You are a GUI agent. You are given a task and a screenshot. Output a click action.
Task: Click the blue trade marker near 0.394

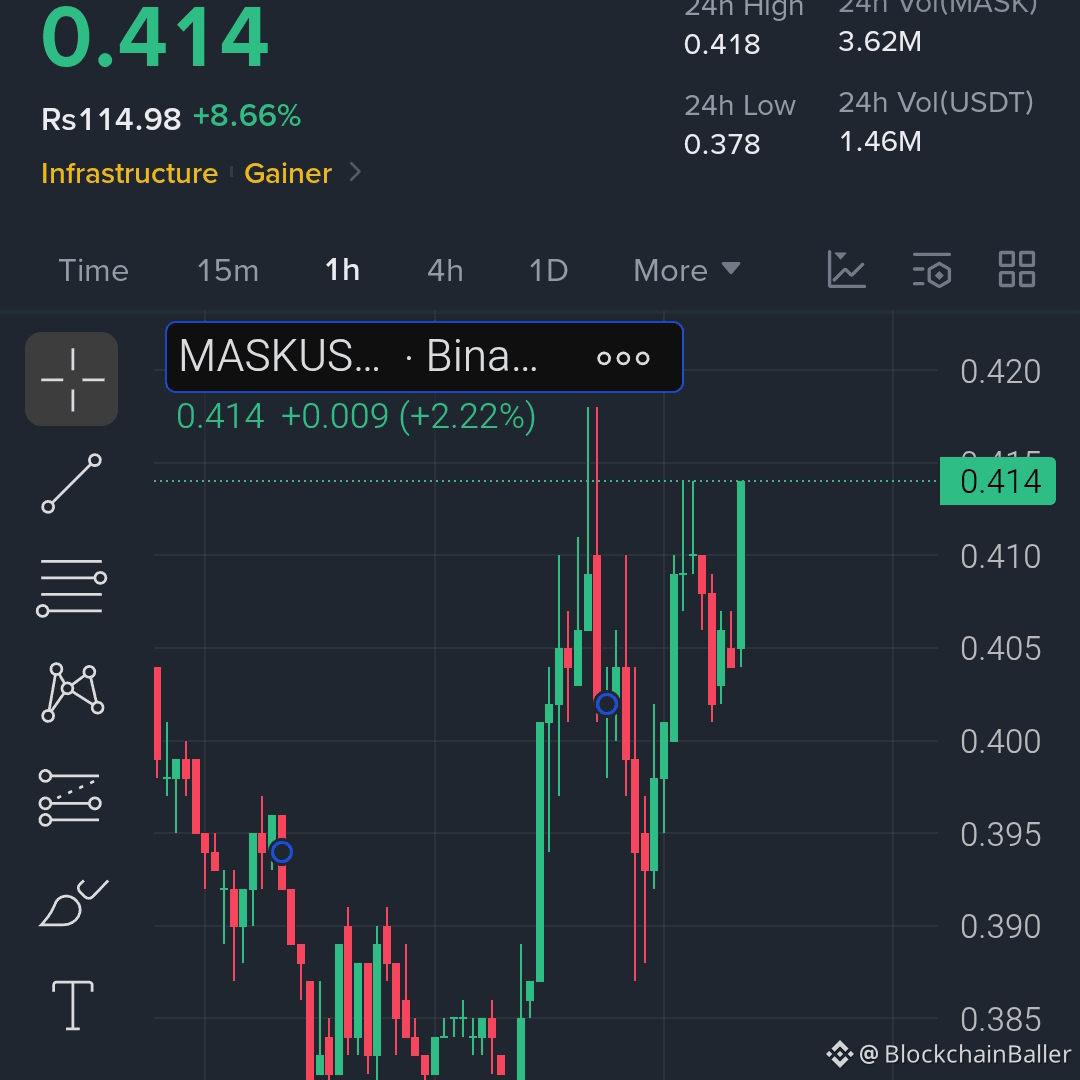282,852
